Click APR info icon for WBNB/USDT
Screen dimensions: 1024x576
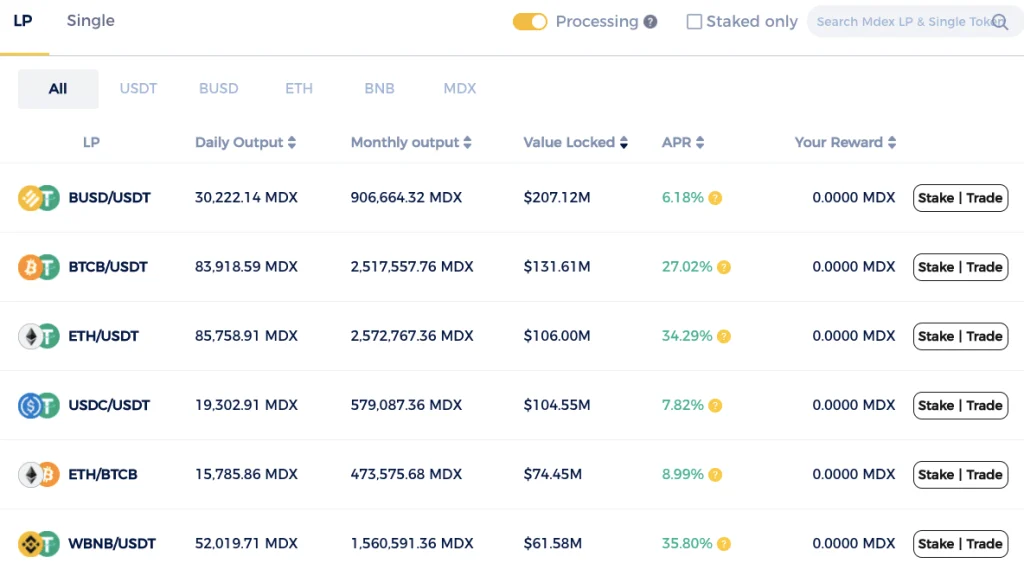coord(724,544)
